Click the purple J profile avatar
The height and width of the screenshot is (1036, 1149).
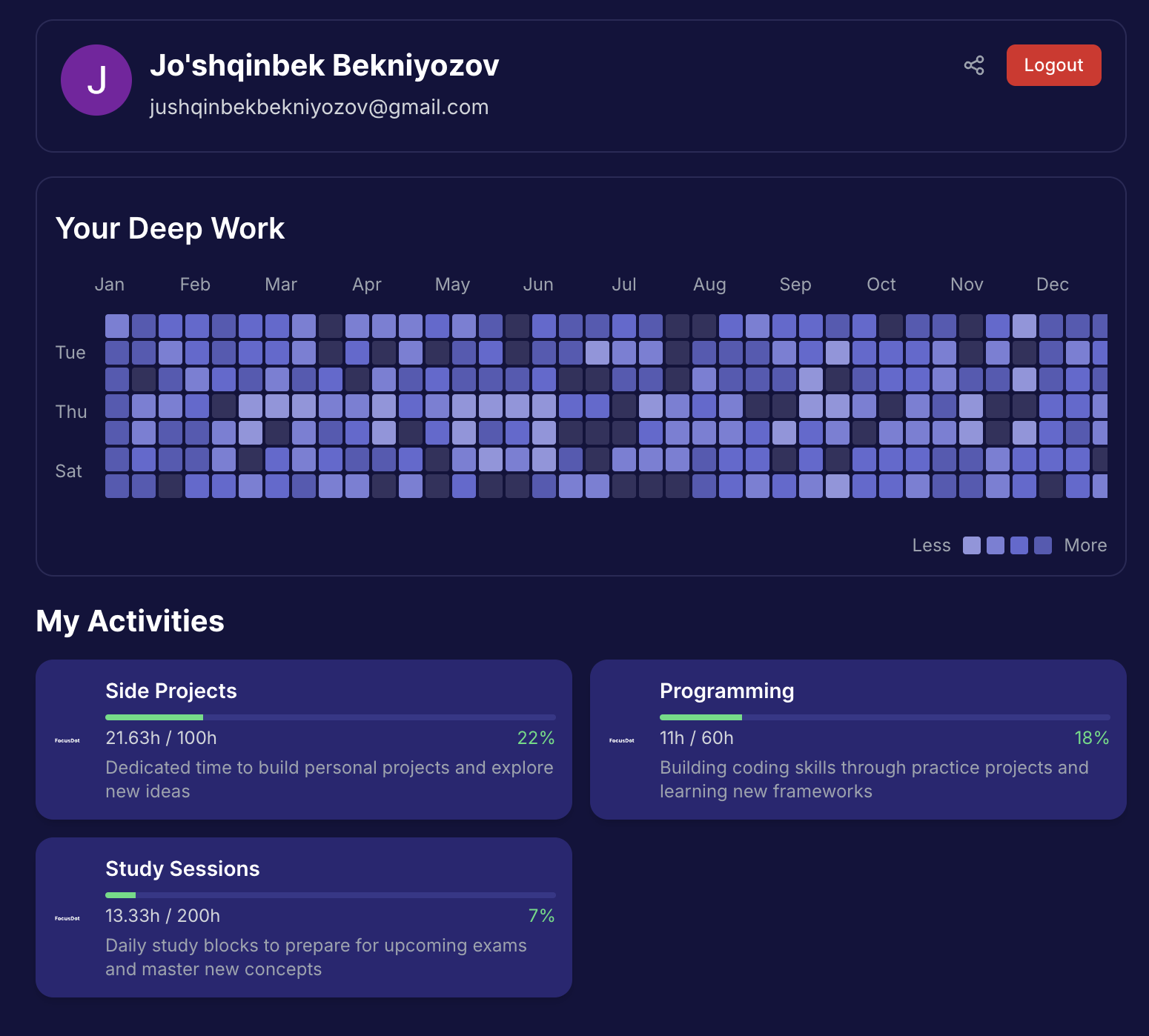pos(96,80)
